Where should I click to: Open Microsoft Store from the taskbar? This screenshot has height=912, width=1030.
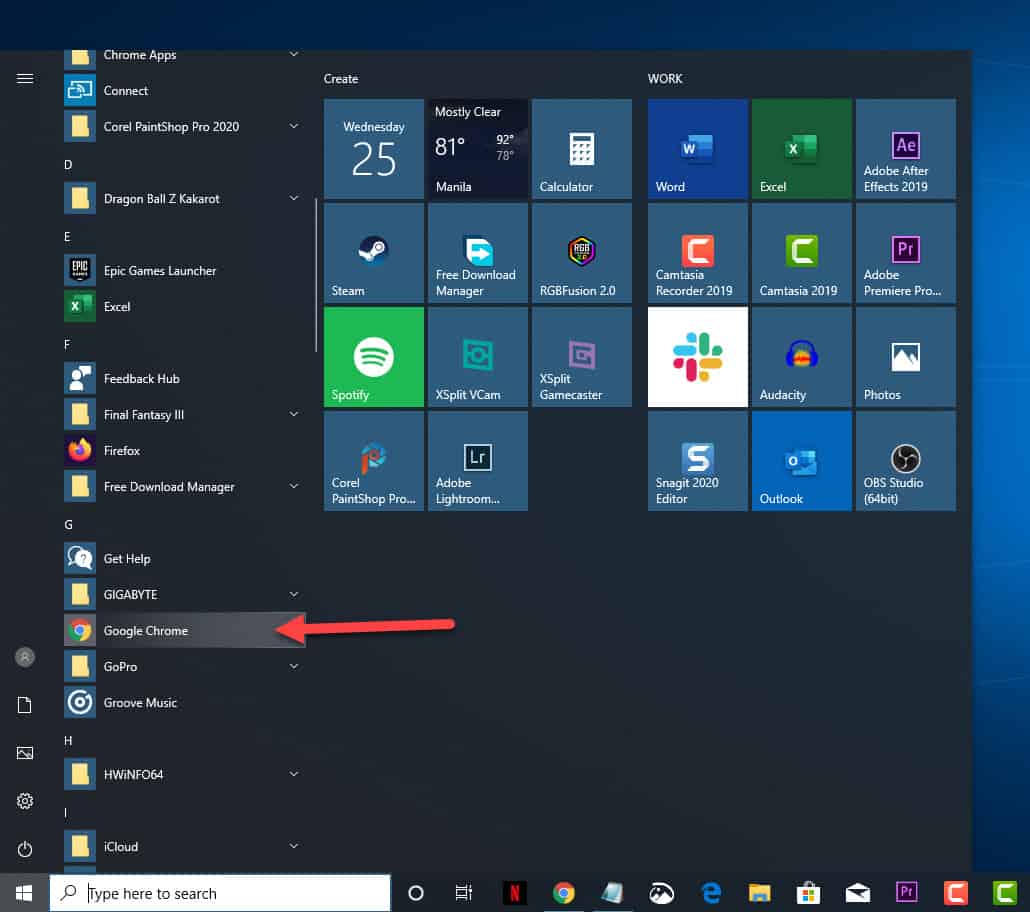tap(809, 893)
